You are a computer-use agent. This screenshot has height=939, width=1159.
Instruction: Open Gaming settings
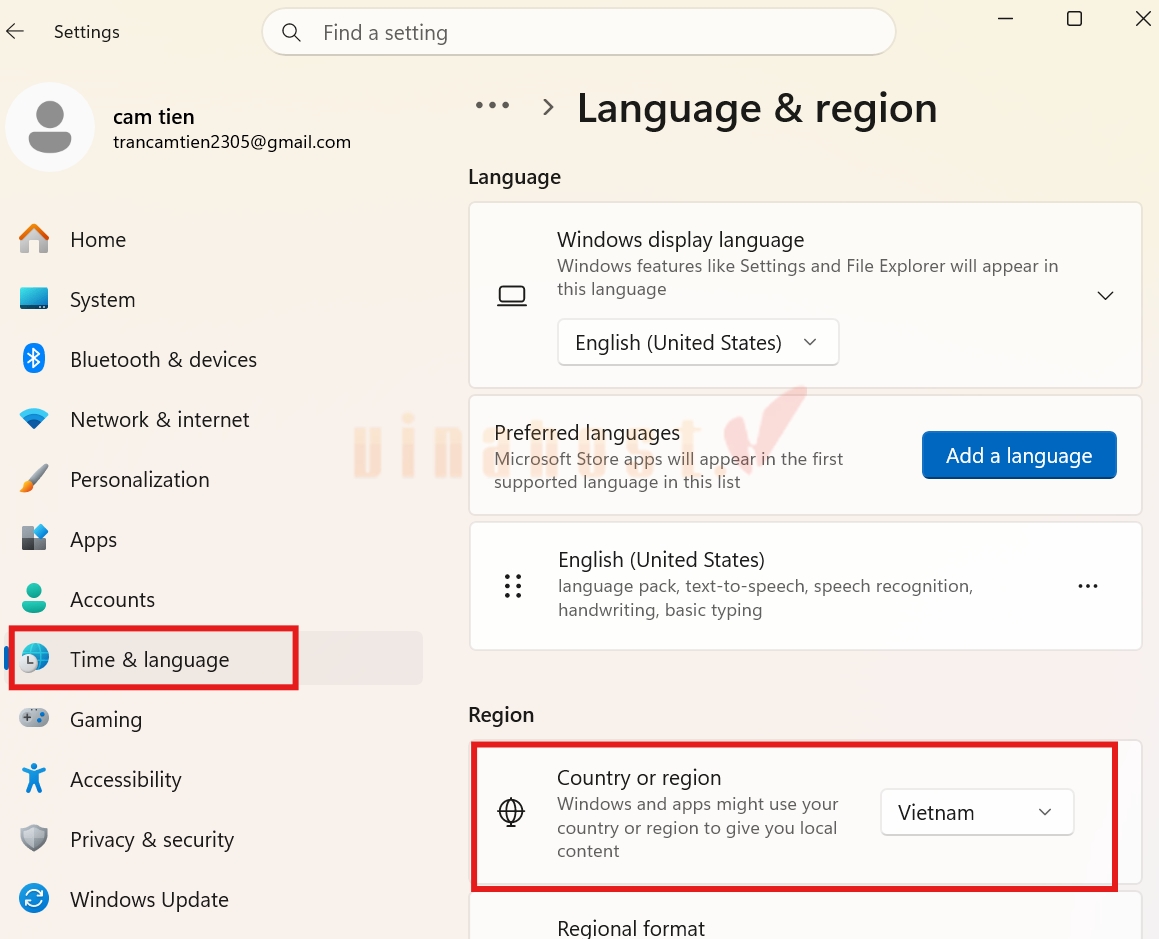(x=216, y=719)
